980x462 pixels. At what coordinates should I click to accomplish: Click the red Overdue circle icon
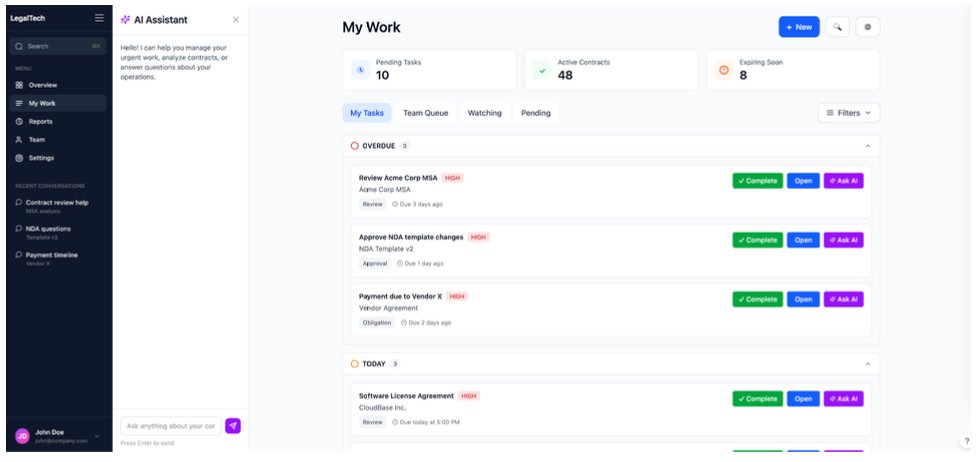click(x=354, y=146)
